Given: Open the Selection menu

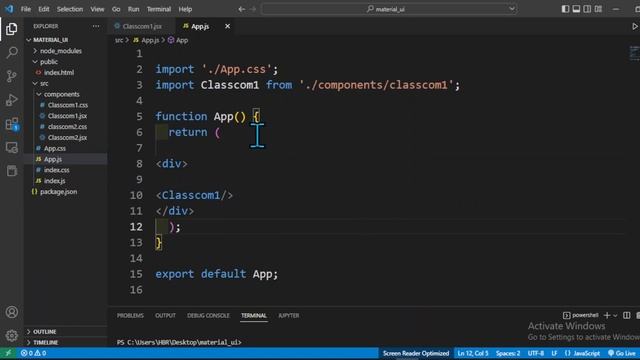Looking at the screenshot, I should 70,9.
